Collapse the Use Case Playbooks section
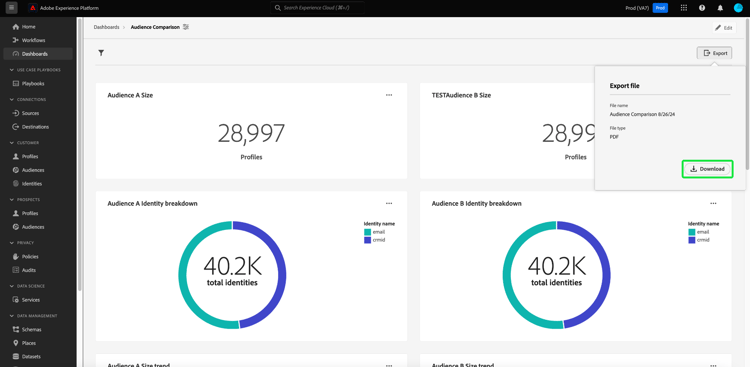Screen dimensions: 750x367 click(x=12, y=70)
